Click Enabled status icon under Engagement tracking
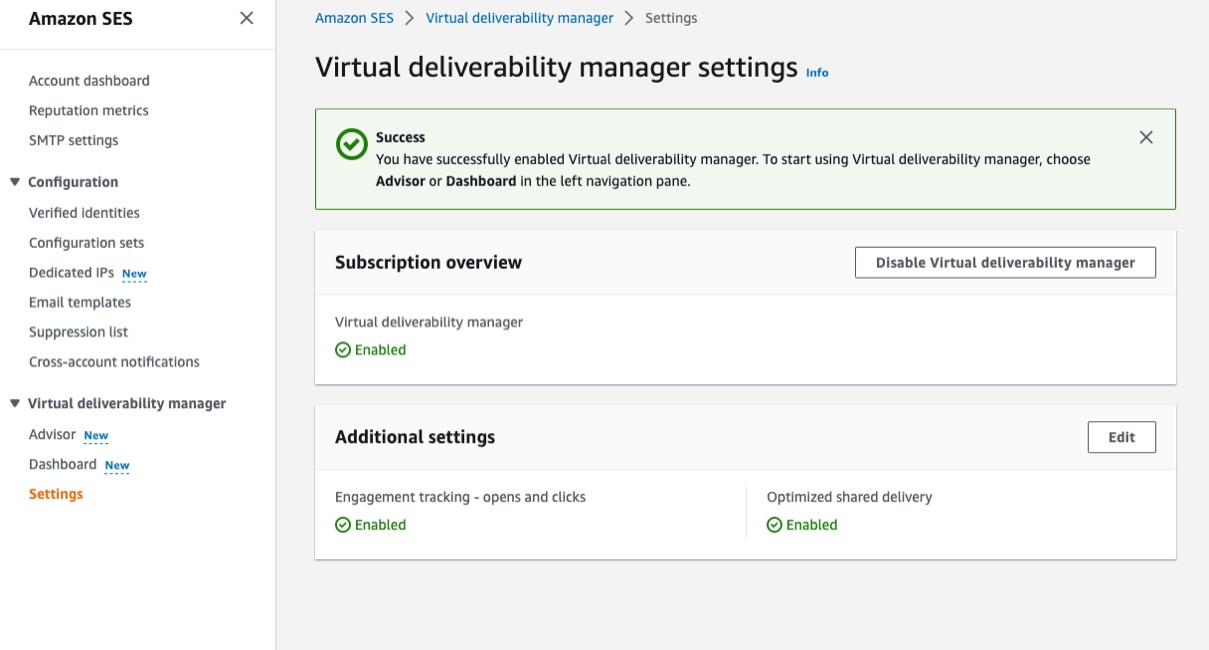Screen dimensions: 1209x650 (343, 525)
